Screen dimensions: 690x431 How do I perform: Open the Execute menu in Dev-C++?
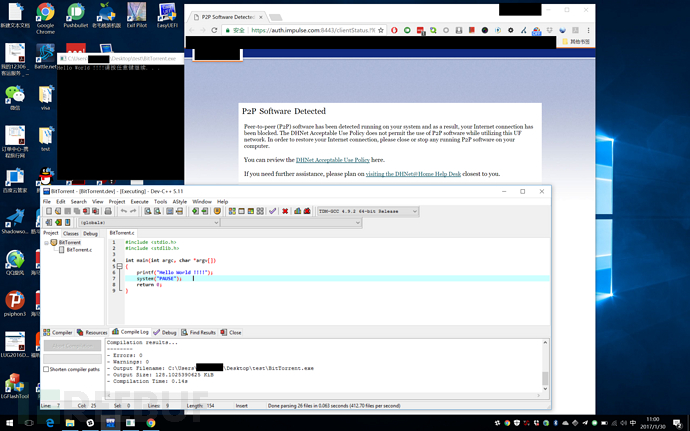pyautogui.click(x=139, y=202)
